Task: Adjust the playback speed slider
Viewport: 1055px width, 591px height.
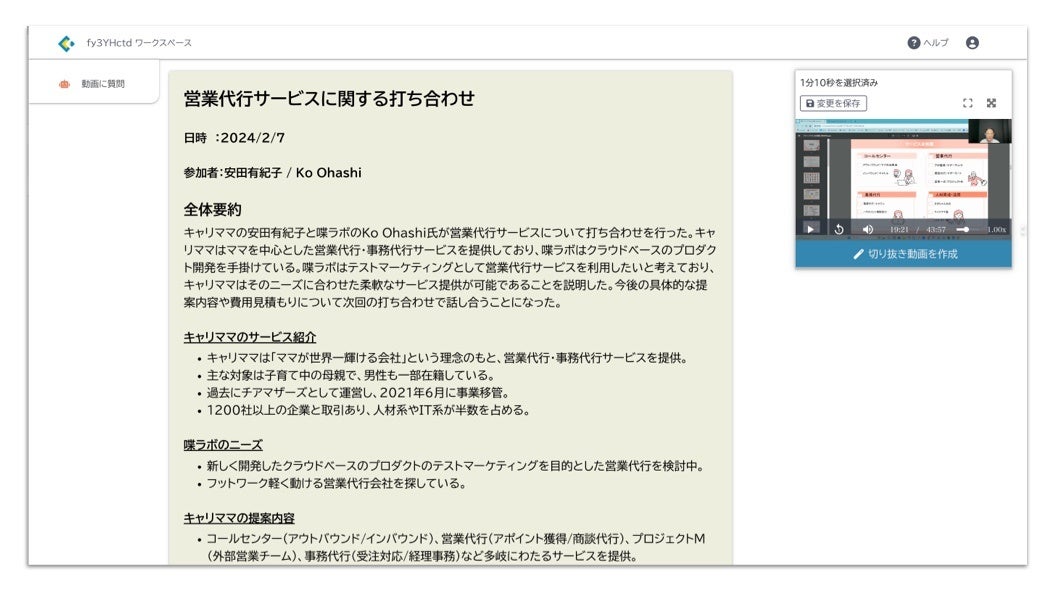Action: (x=969, y=230)
